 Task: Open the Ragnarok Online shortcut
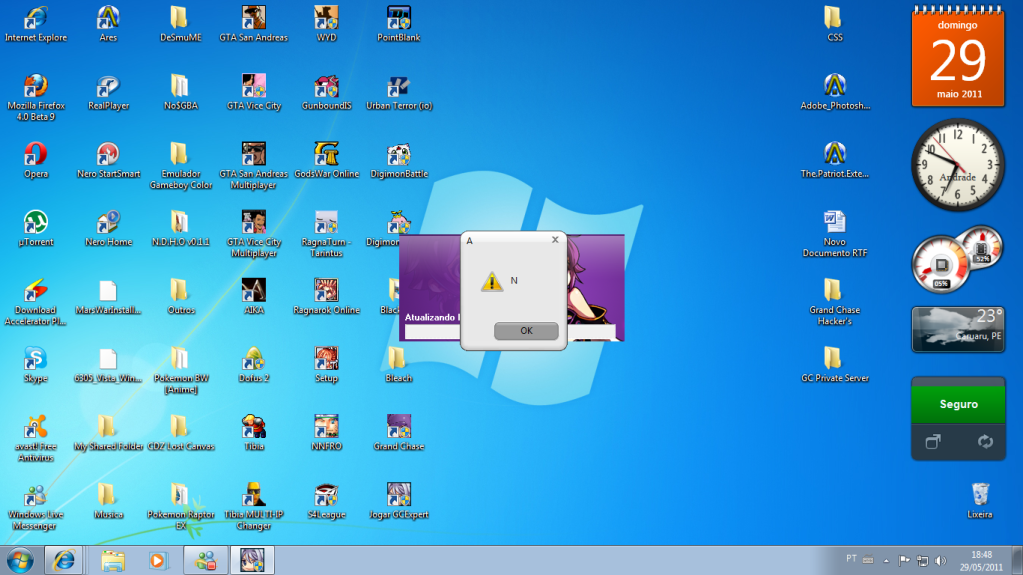(x=326, y=291)
